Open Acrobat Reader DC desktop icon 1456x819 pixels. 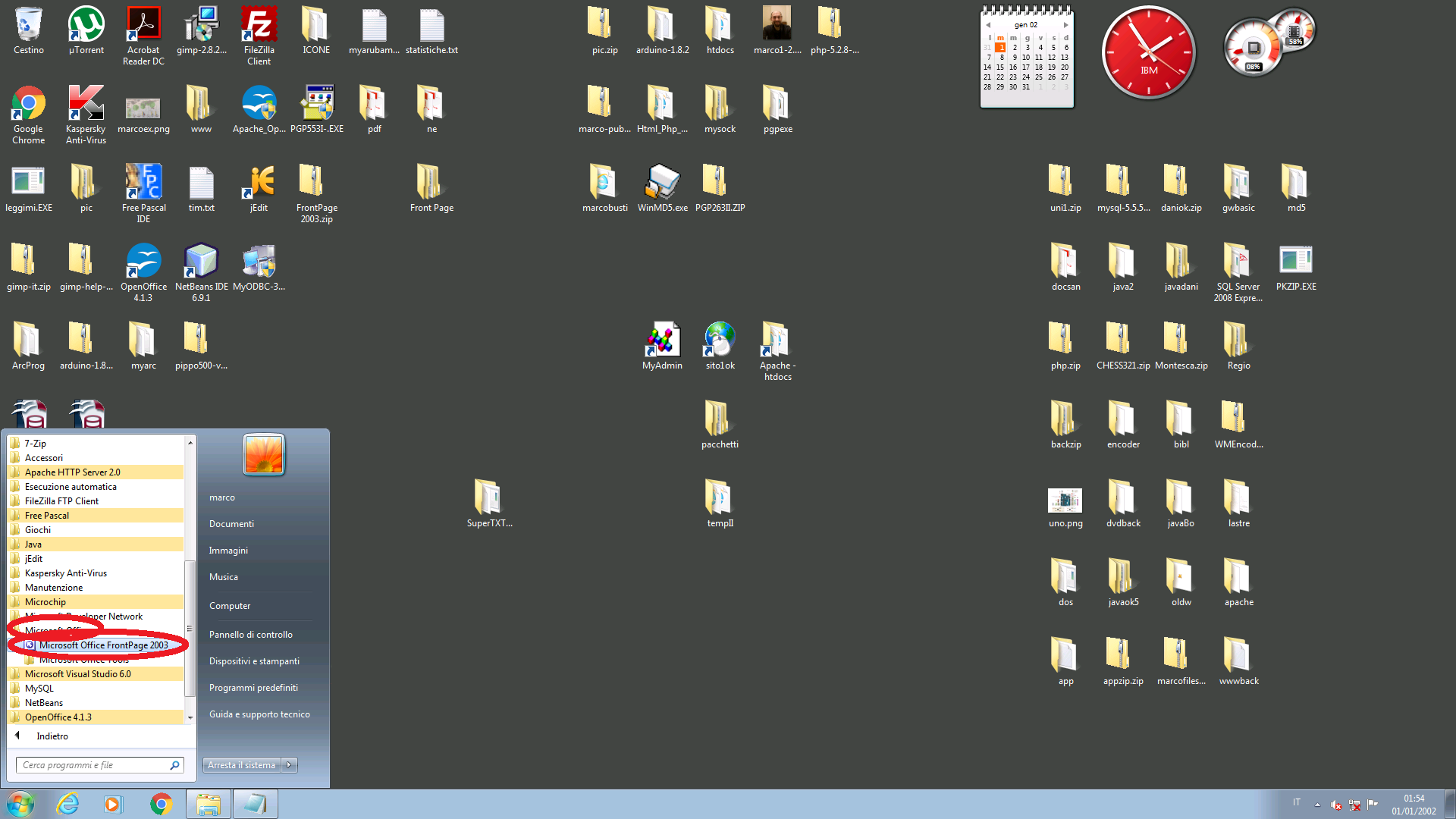[143, 26]
